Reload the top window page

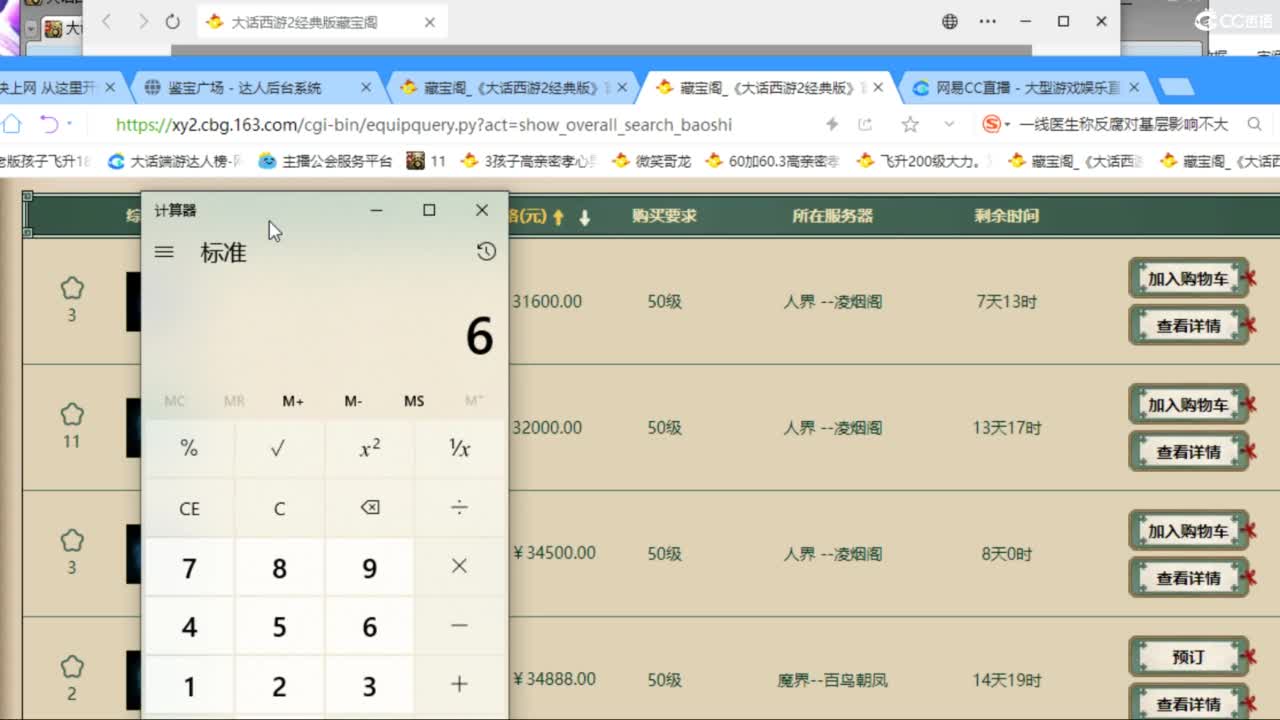click(x=173, y=22)
